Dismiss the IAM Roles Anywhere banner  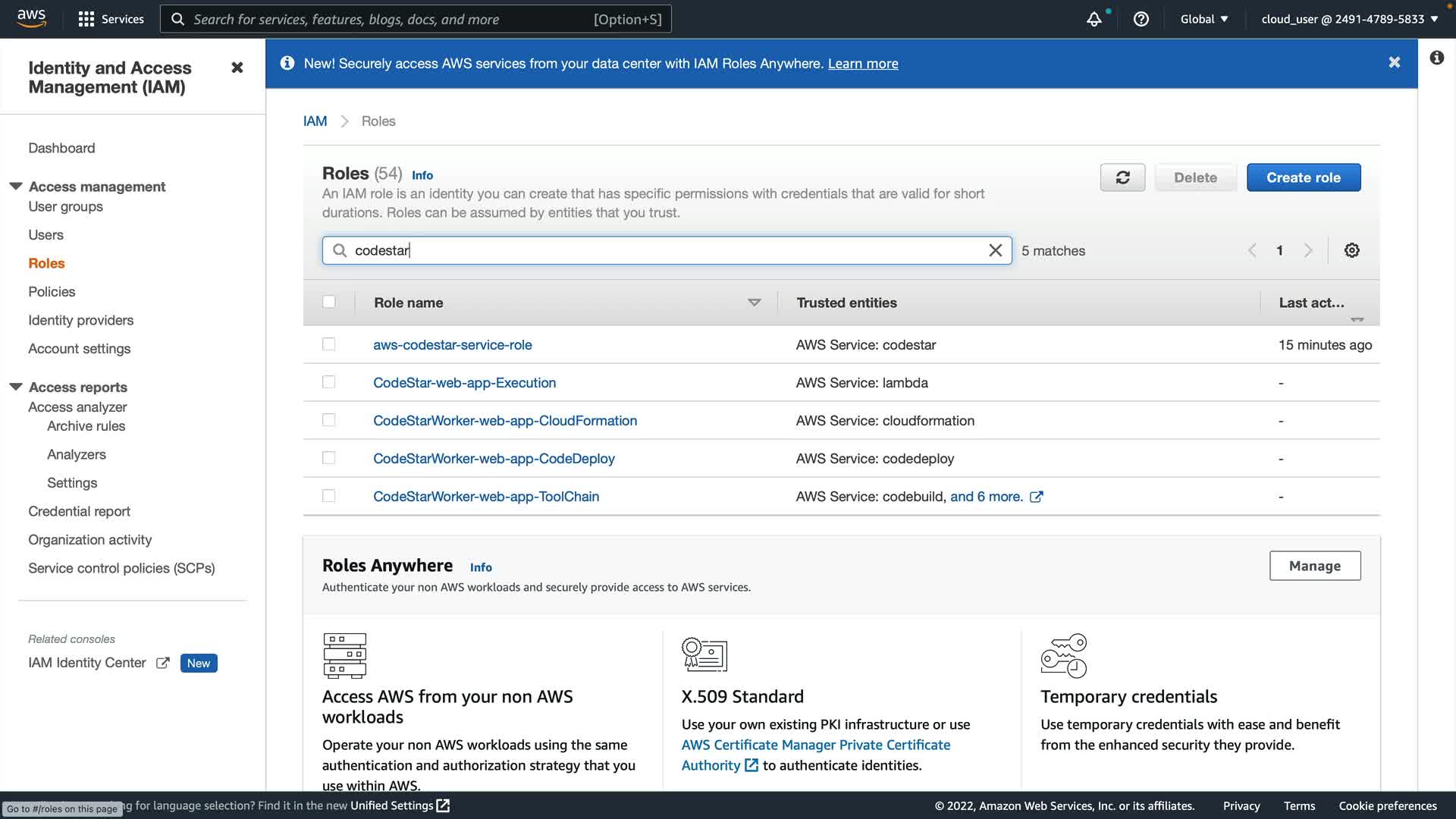pyautogui.click(x=1394, y=63)
